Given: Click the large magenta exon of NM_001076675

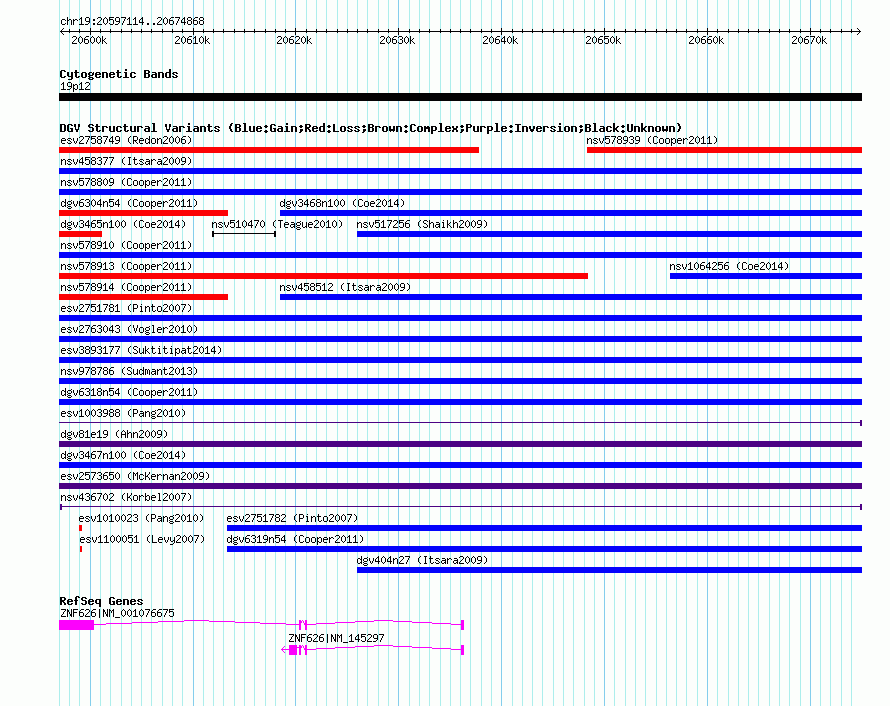Looking at the screenshot, I should [x=77, y=625].
